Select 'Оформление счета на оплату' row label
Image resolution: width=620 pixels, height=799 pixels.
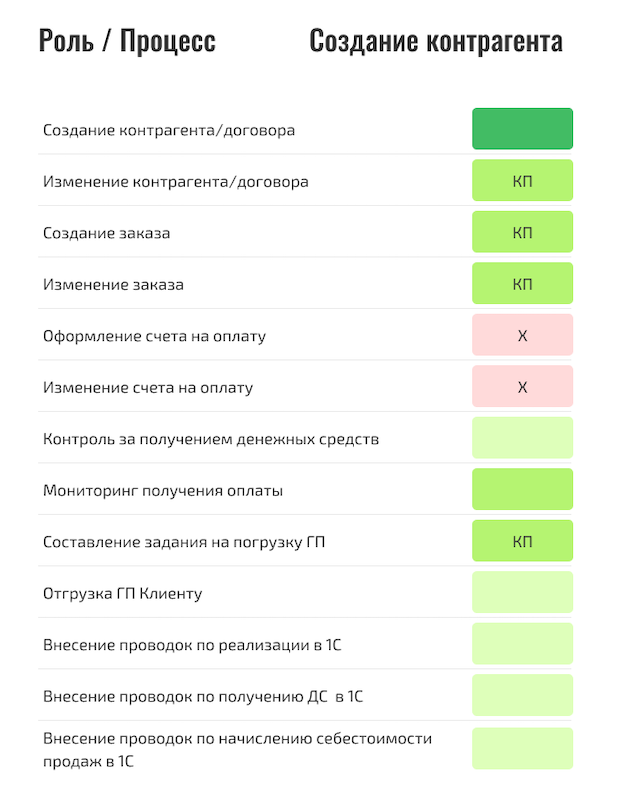[x=154, y=336]
